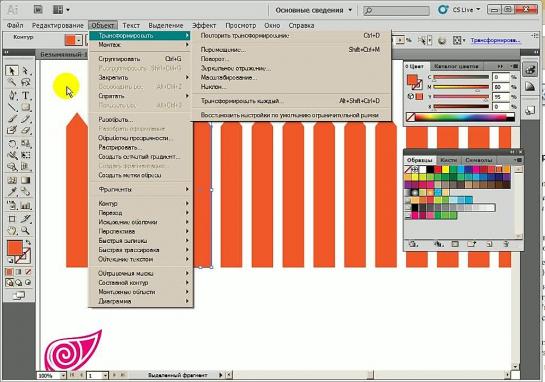Click the fill color box in toolbox
The width and height of the screenshot is (545, 382).
pos(15,247)
